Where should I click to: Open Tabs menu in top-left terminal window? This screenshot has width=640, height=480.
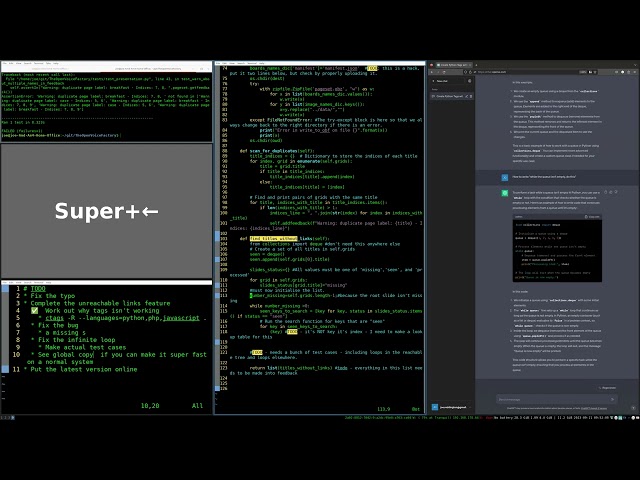click(x=49, y=63)
